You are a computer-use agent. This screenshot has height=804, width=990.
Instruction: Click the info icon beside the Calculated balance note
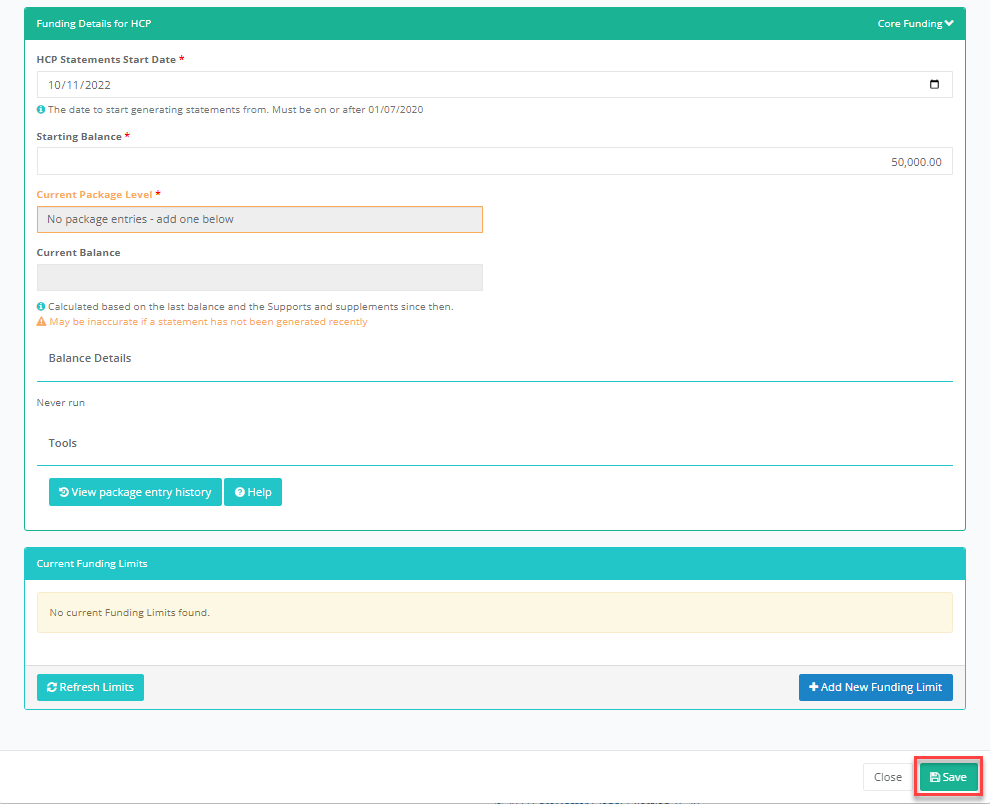41,306
